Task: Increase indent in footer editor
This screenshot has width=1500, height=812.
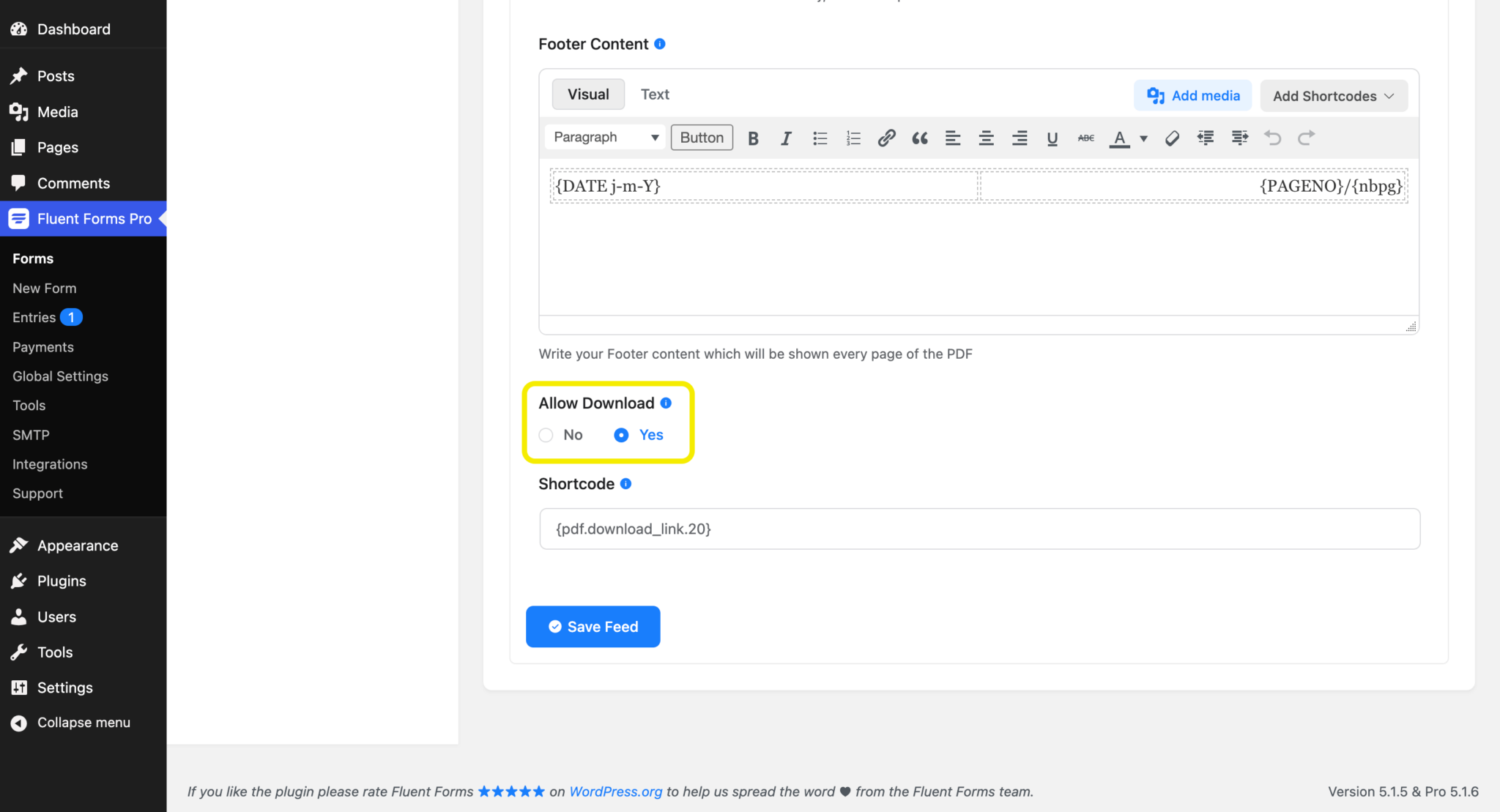Action: coord(1239,138)
